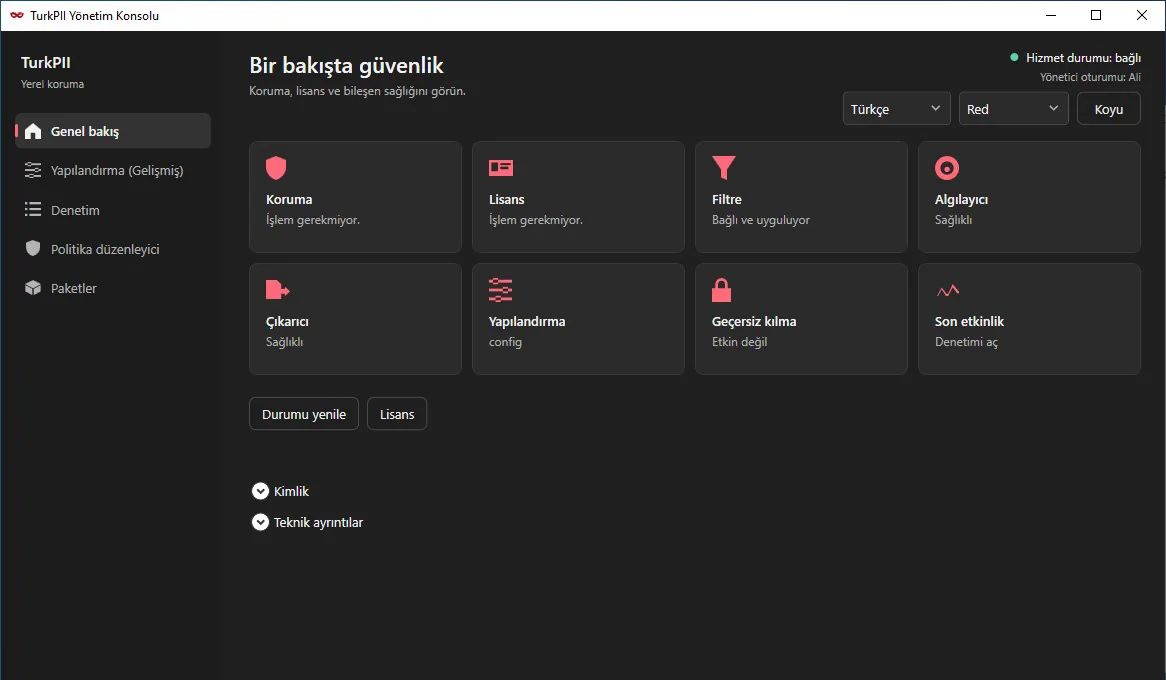The image size is (1166, 680).
Task: Click the target icon on the Algılayıcı card
Action: click(x=947, y=168)
